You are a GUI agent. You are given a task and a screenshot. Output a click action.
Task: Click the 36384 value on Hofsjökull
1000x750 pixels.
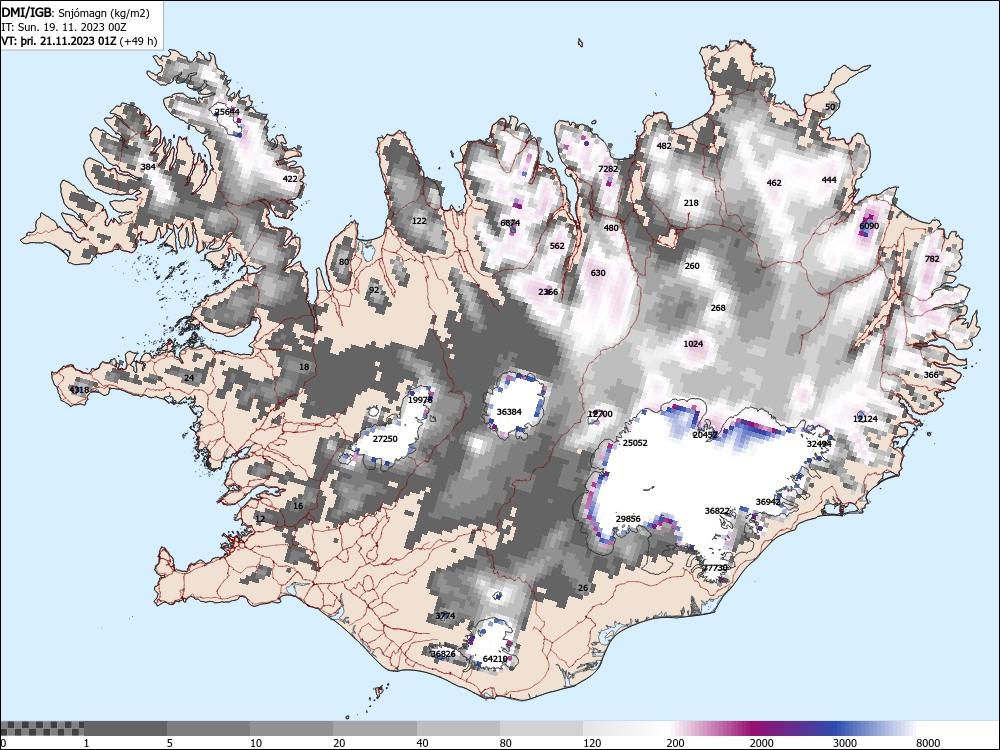(509, 411)
